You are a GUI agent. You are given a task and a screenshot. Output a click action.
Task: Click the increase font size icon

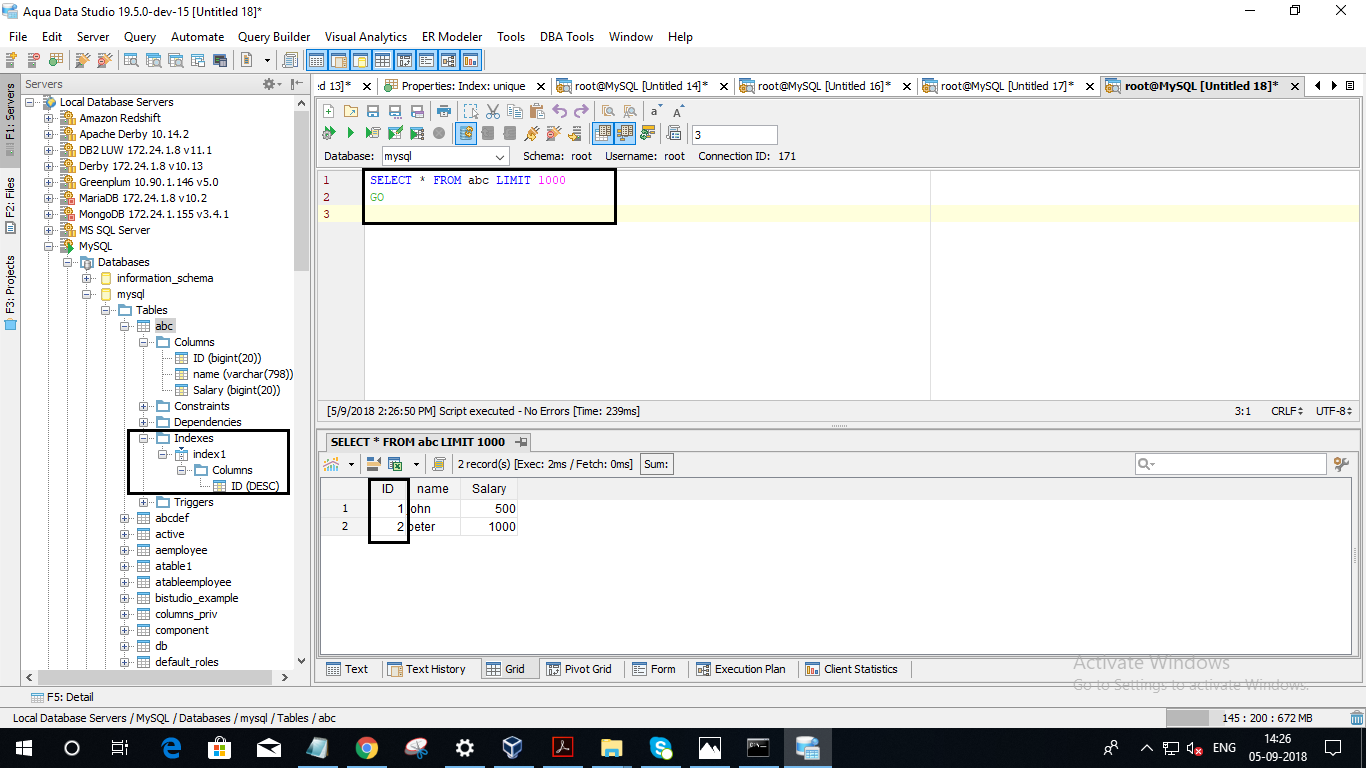(x=678, y=111)
